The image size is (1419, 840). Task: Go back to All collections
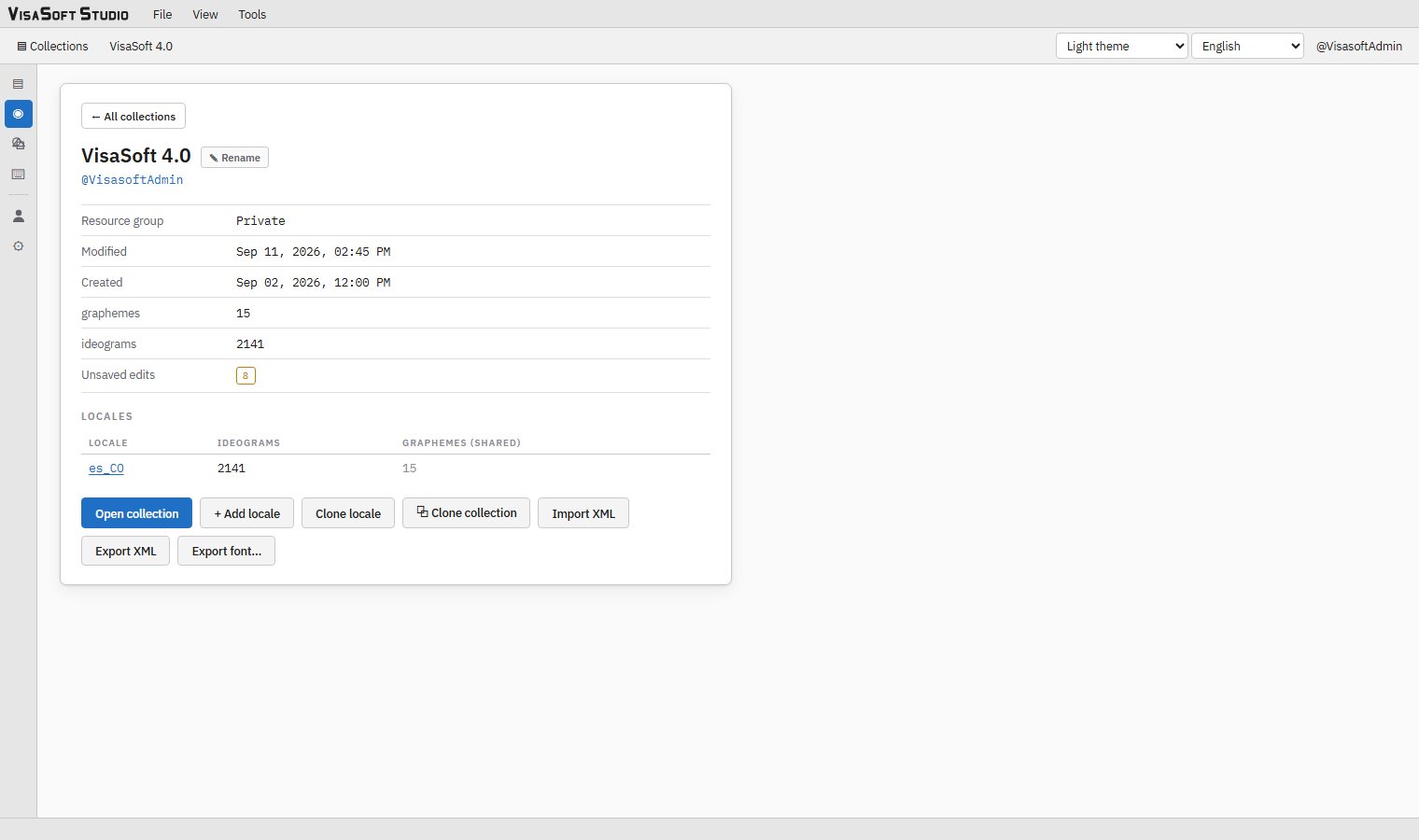pyautogui.click(x=133, y=117)
